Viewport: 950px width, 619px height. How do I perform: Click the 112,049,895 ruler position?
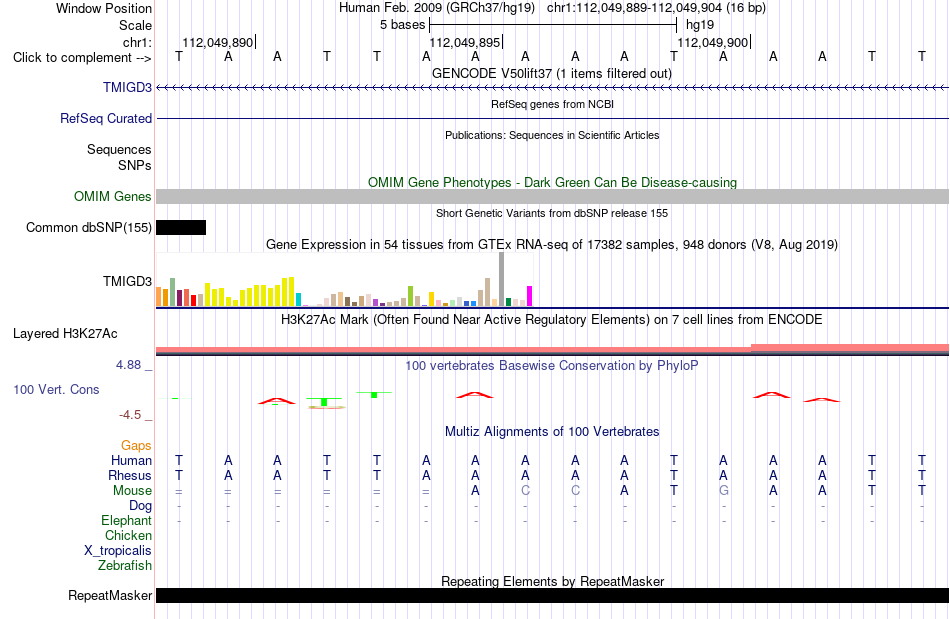[465, 42]
